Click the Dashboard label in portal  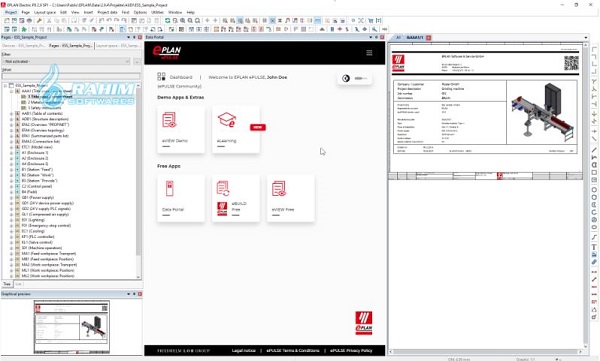point(181,77)
